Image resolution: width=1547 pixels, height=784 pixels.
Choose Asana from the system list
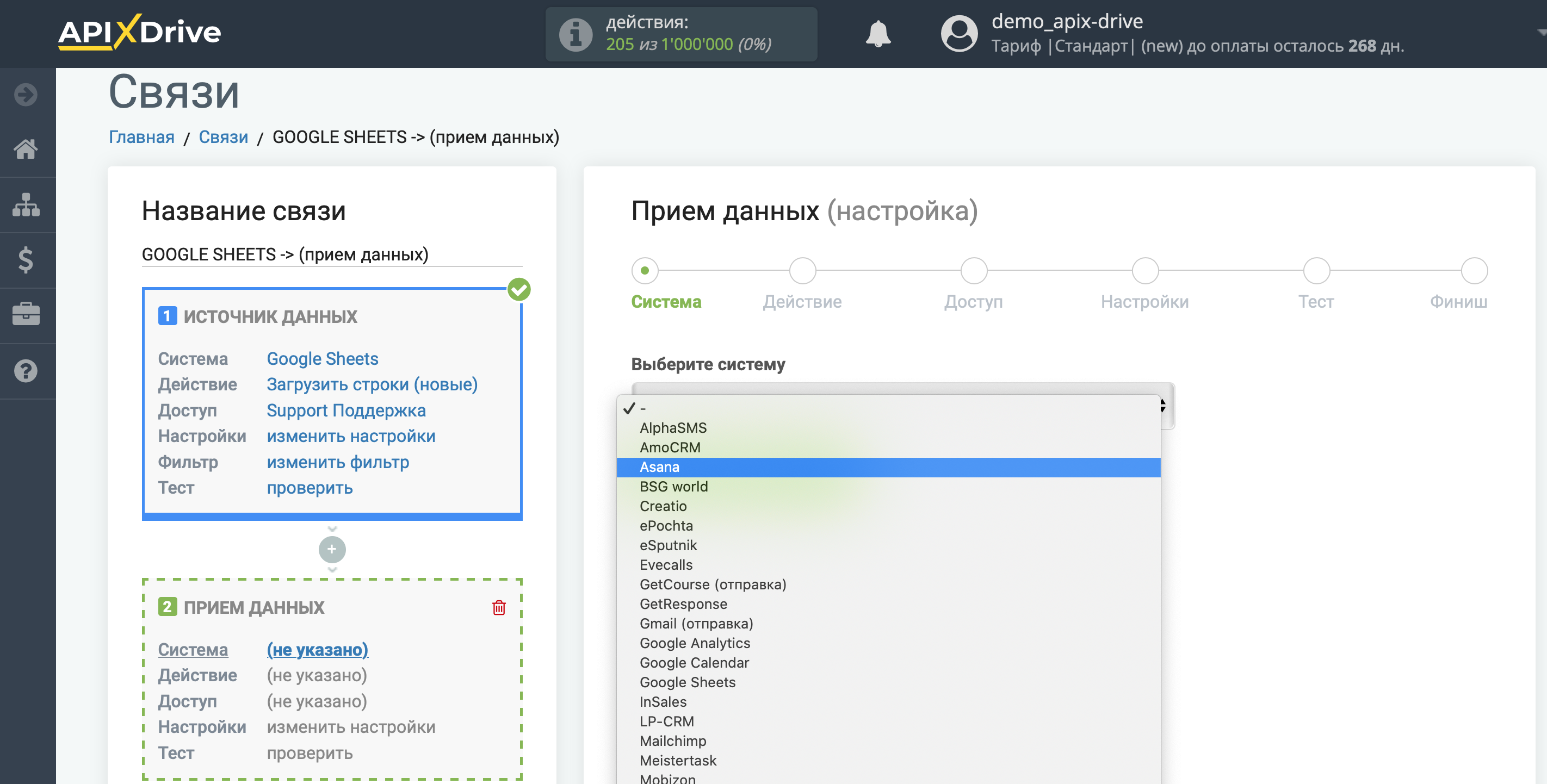click(888, 467)
